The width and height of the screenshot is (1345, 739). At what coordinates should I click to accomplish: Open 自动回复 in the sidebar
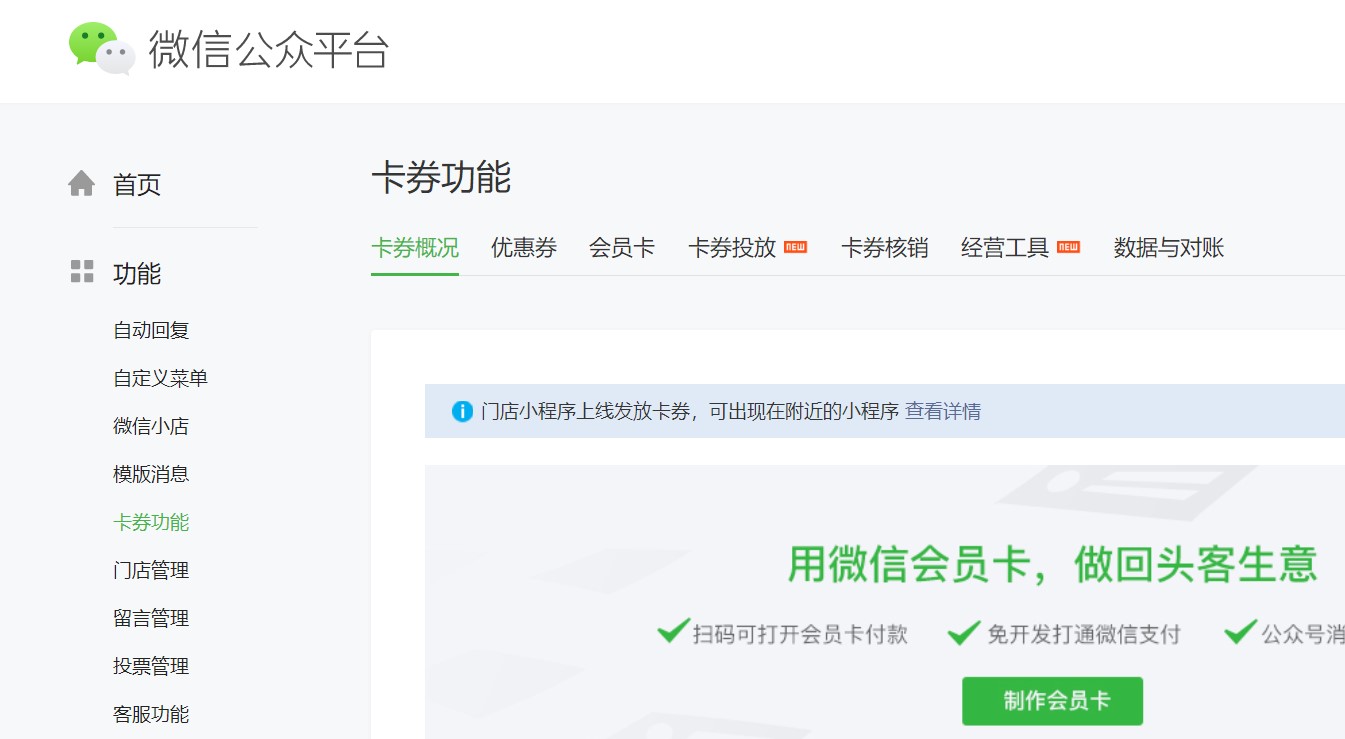tap(151, 330)
